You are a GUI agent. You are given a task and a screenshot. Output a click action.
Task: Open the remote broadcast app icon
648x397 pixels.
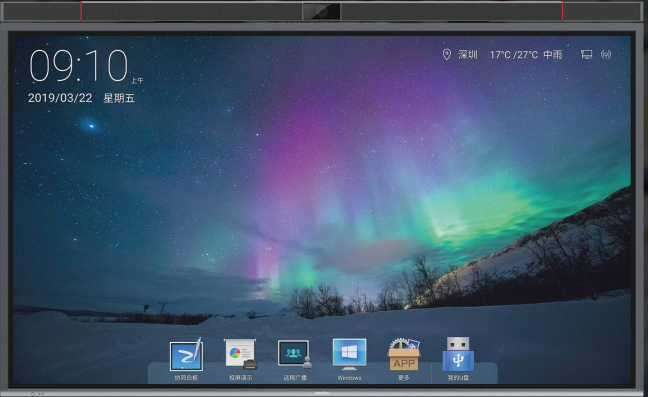[x=295, y=354]
